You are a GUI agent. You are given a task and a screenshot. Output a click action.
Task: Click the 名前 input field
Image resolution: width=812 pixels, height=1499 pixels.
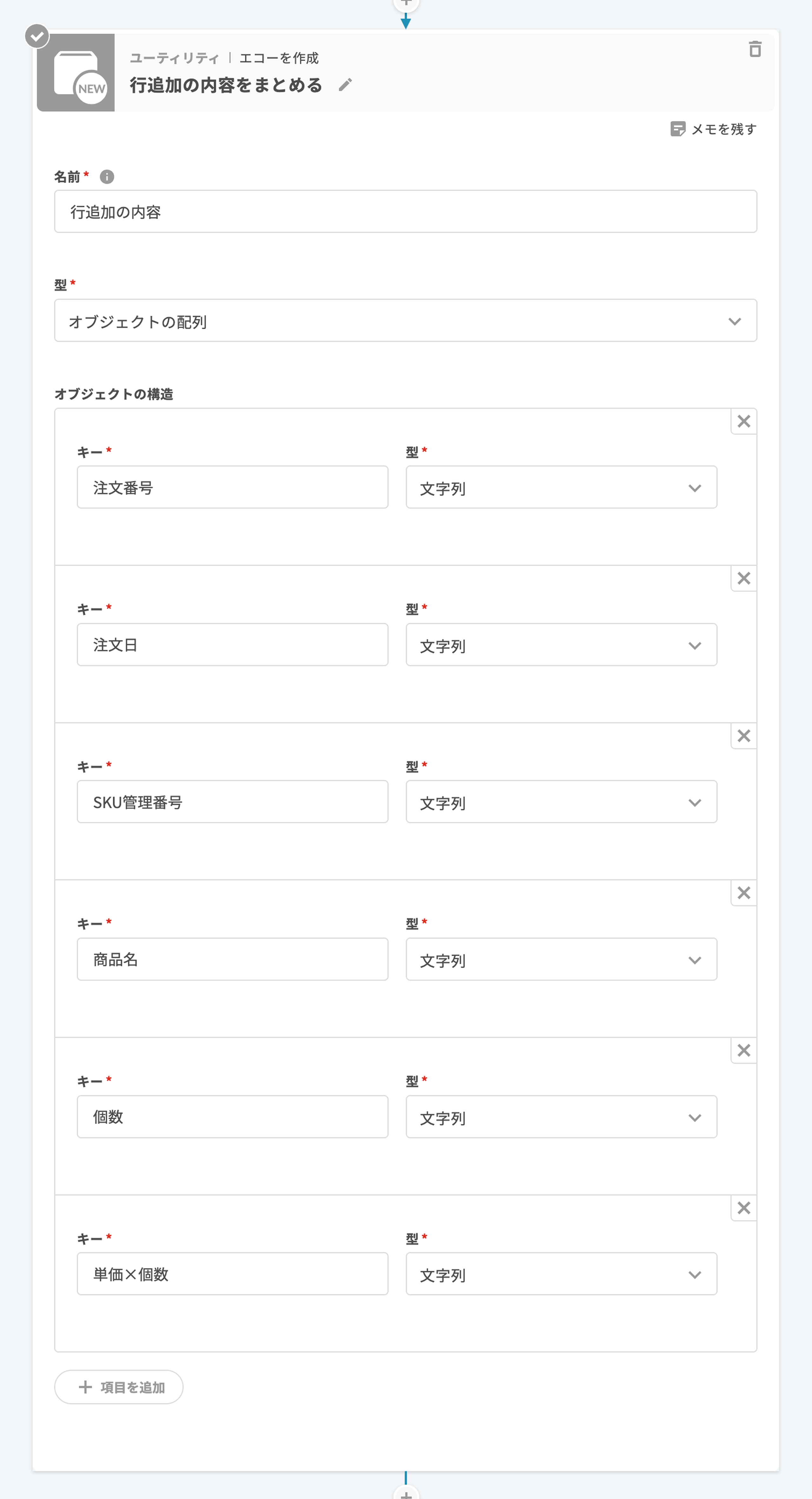(405, 211)
